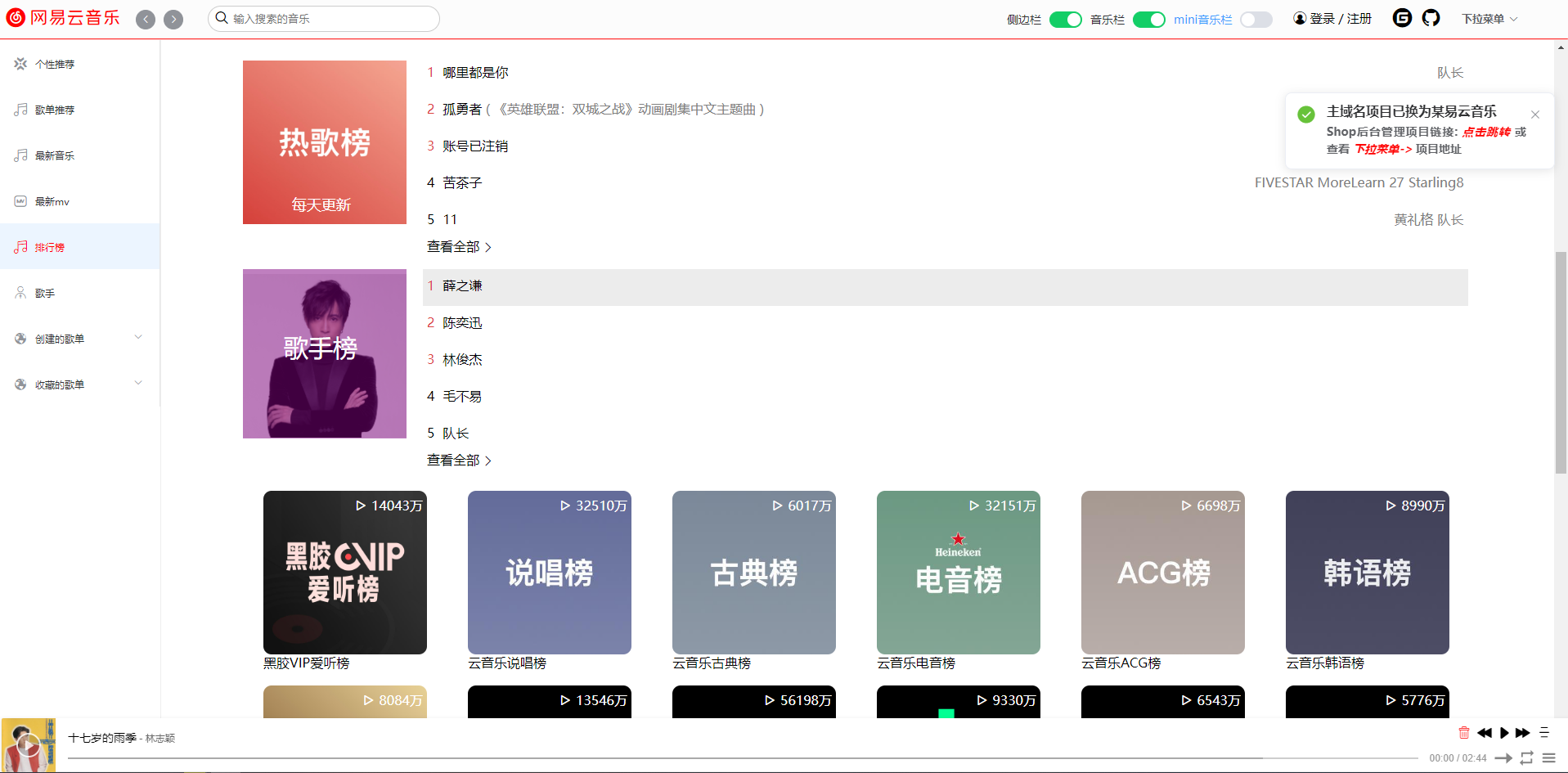Open the lyrics lines icon beside next-track
1568x773 pixels.
click(1544, 733)
